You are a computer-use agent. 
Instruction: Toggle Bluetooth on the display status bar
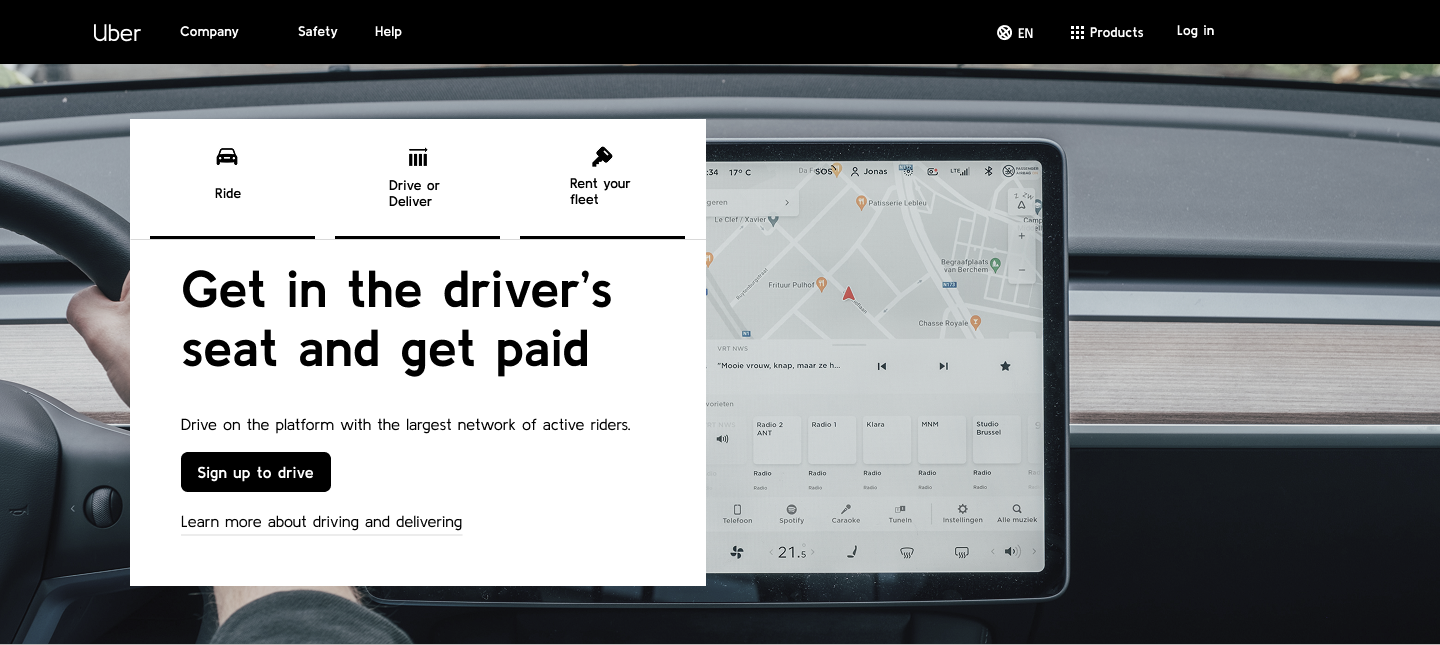(987, 171)
